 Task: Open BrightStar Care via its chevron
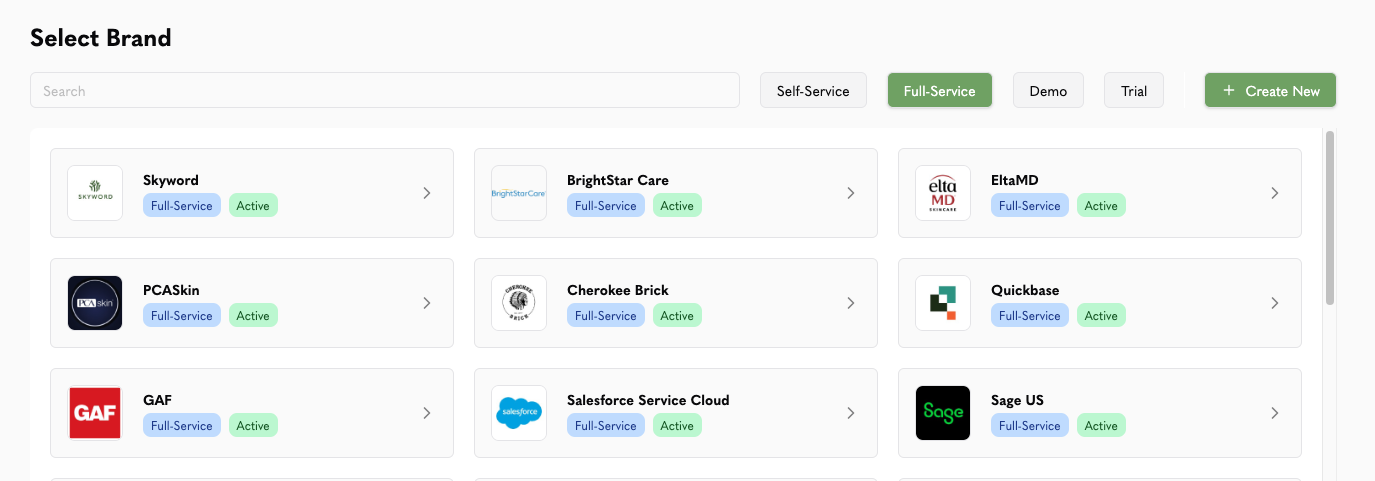click(851, 193)
